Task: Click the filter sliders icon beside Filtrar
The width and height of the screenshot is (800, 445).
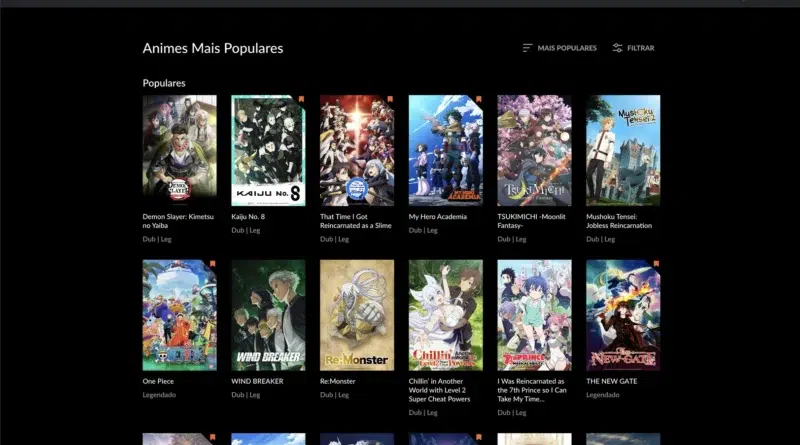Action: tap(617, 48)
